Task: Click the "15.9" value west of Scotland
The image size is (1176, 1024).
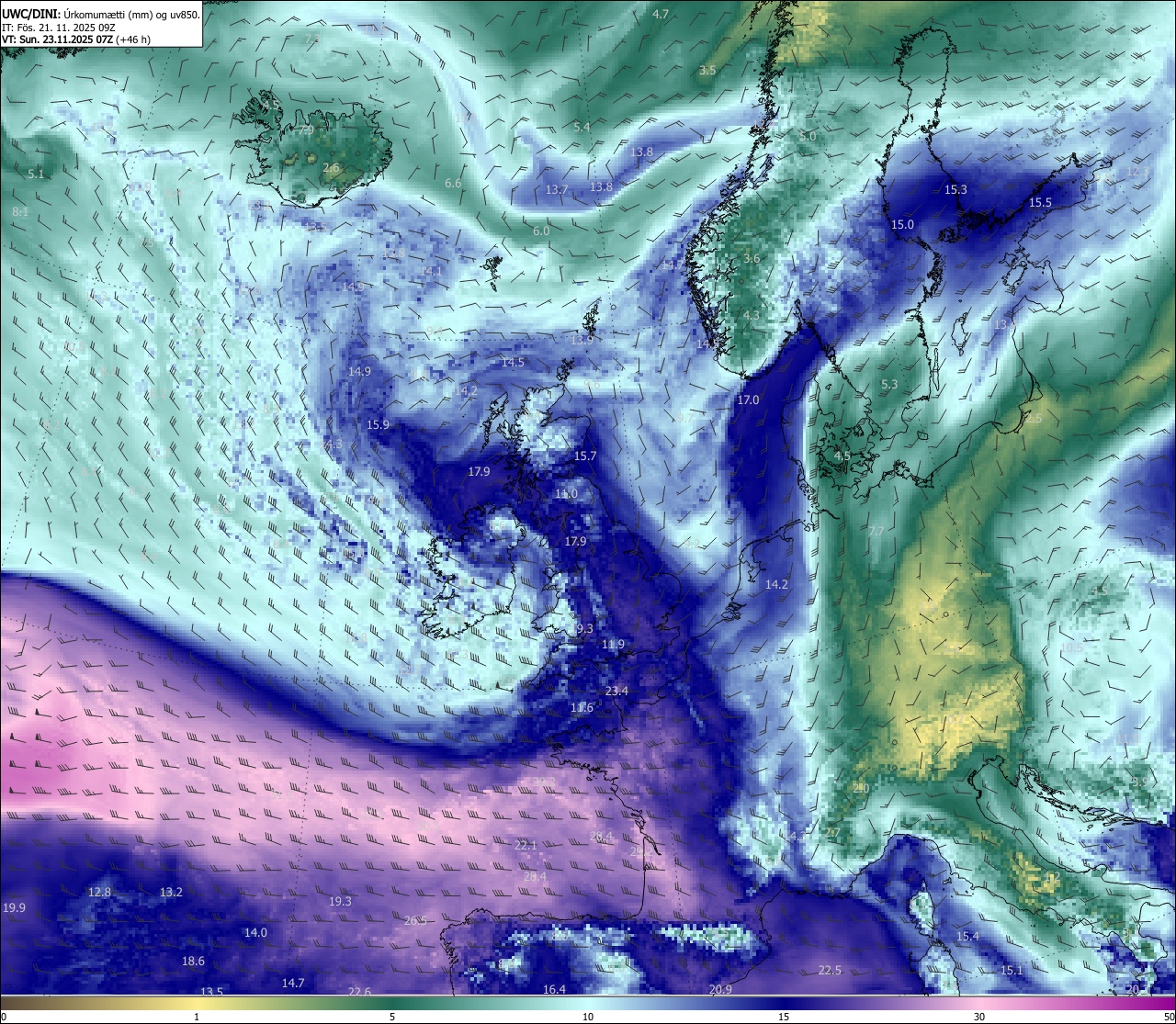Action: [x=378, y=424]
